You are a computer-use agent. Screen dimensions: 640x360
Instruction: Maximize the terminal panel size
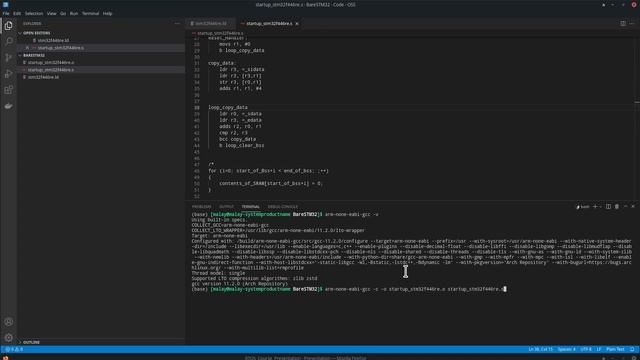pos(625,207)
